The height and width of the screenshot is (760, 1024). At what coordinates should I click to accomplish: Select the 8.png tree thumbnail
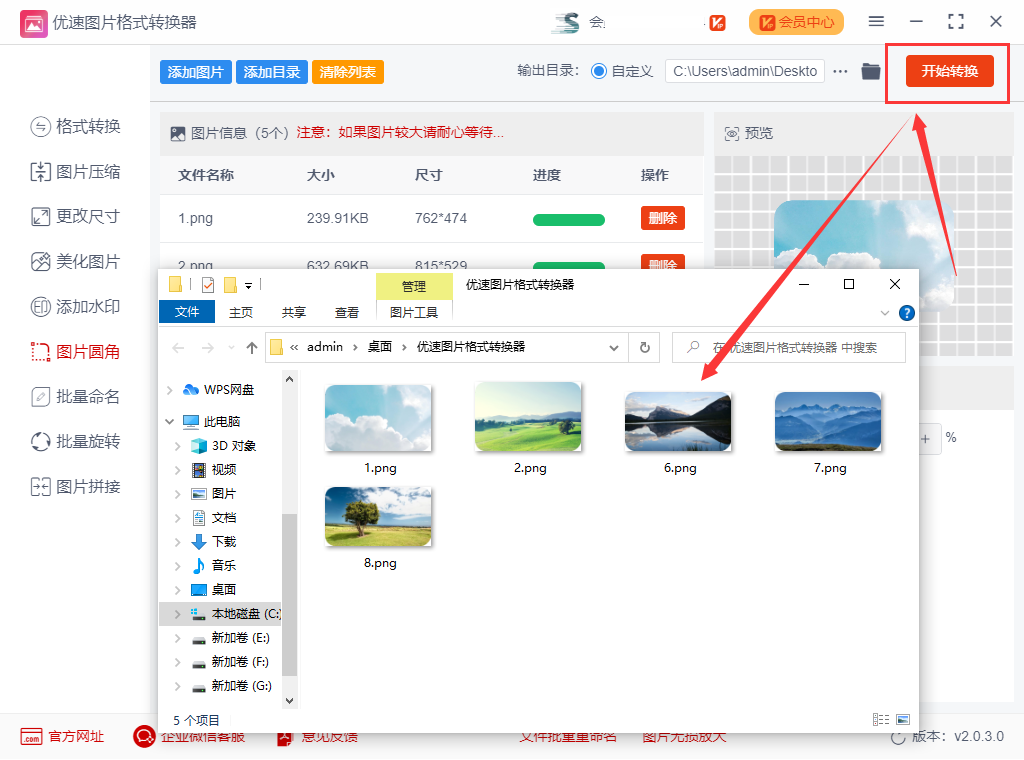378,516
